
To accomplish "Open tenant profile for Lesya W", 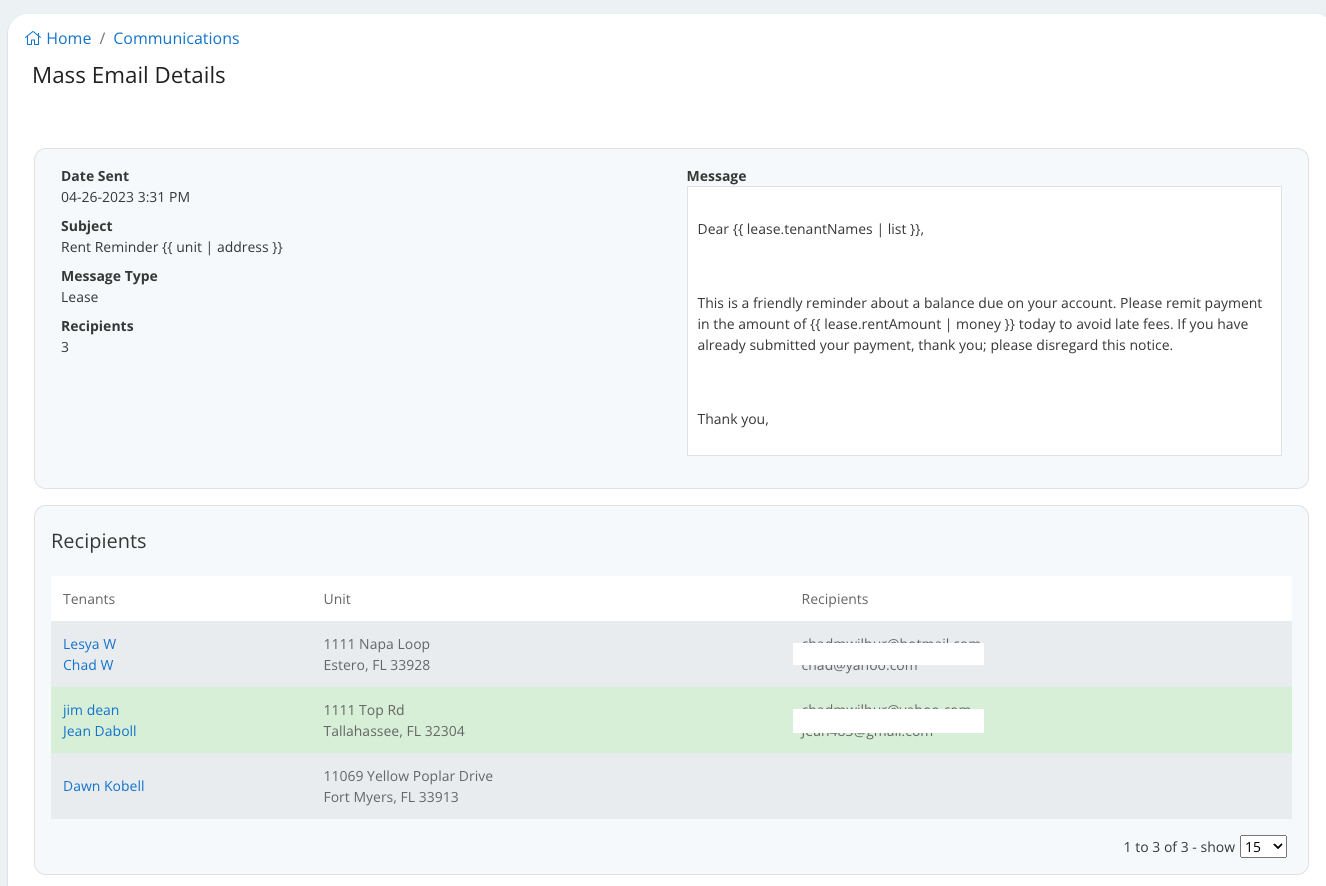I will [89, 643].
